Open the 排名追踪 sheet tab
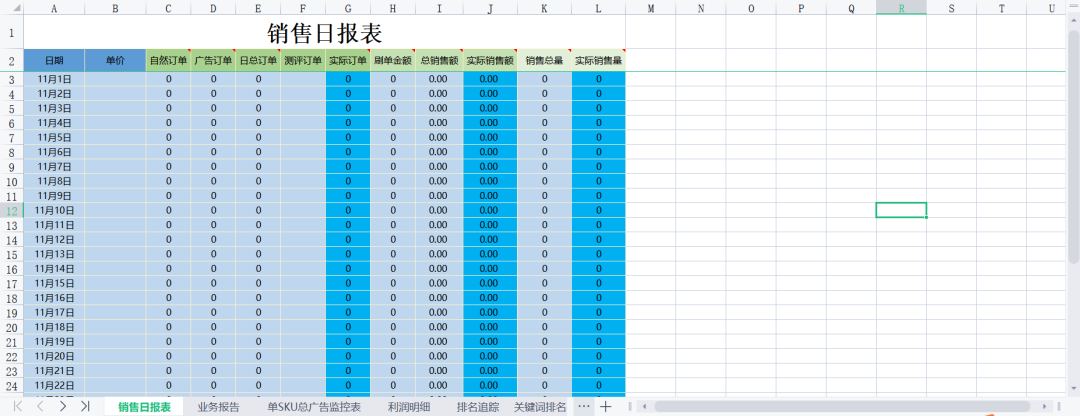 click(x=478, y=407)
